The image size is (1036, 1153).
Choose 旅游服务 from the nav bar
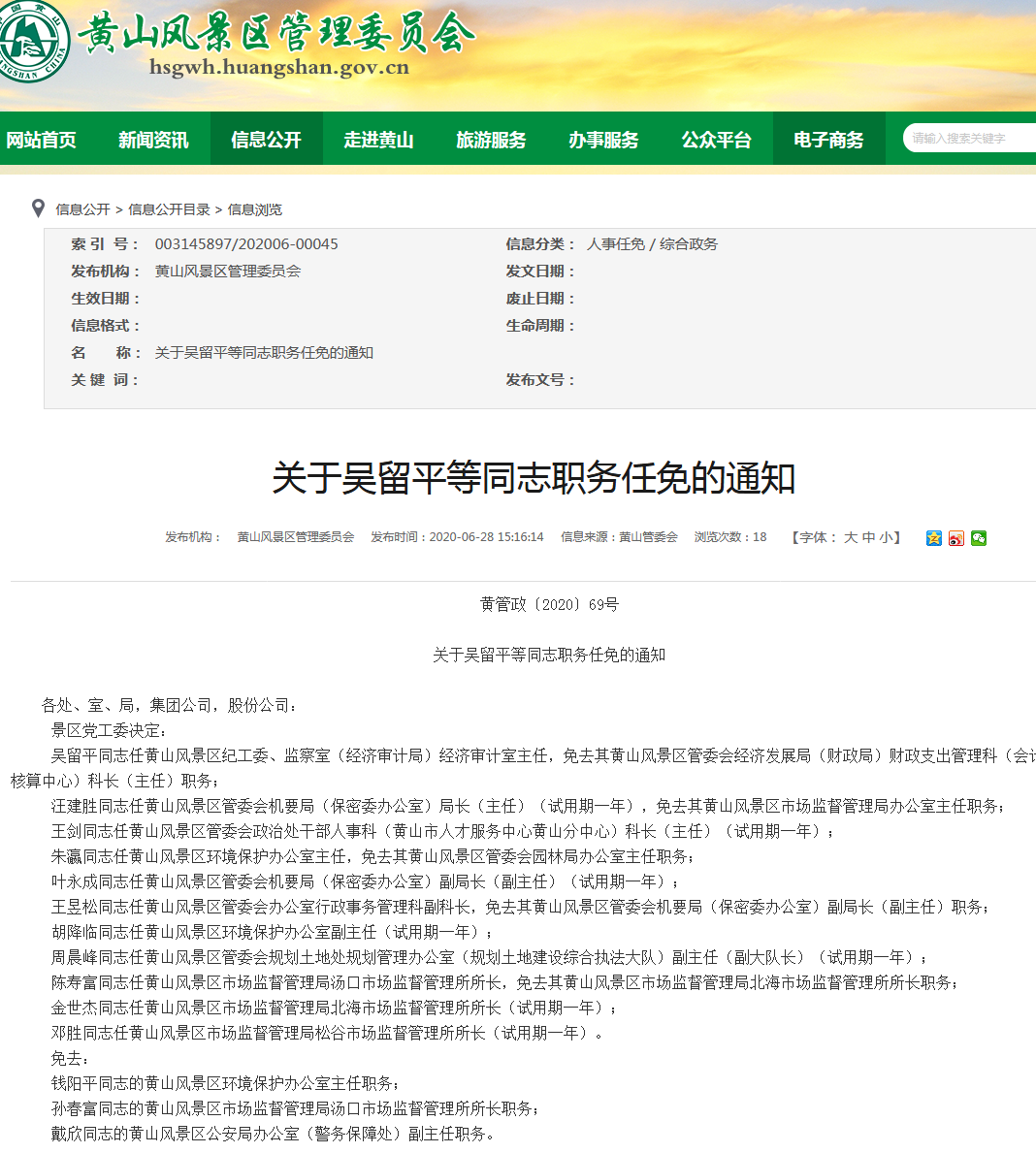pos(492,140)
